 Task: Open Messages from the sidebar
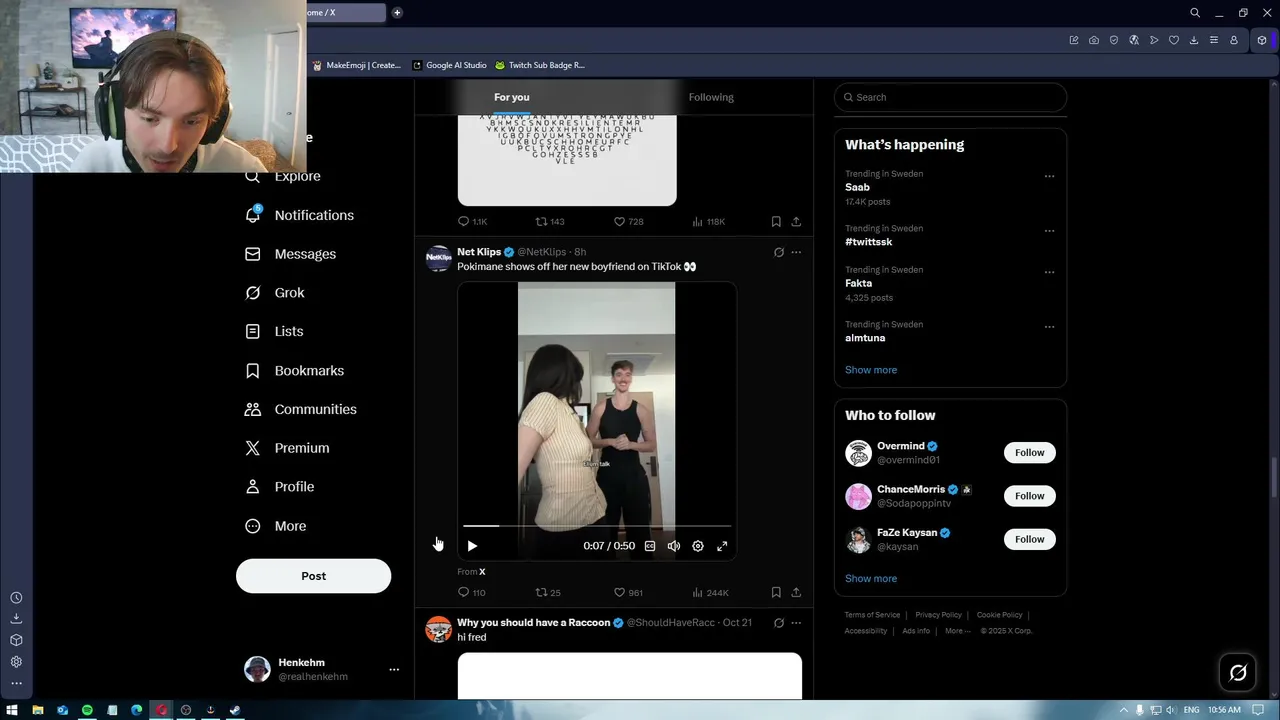coord(290,254)
